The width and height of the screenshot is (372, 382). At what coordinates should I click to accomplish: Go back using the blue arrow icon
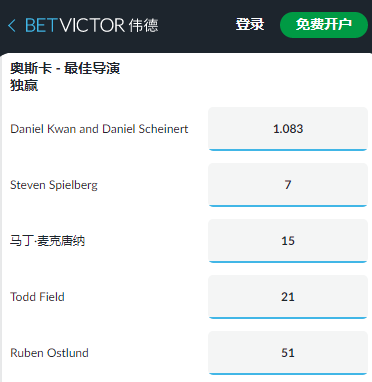click(x=12, y=25)
